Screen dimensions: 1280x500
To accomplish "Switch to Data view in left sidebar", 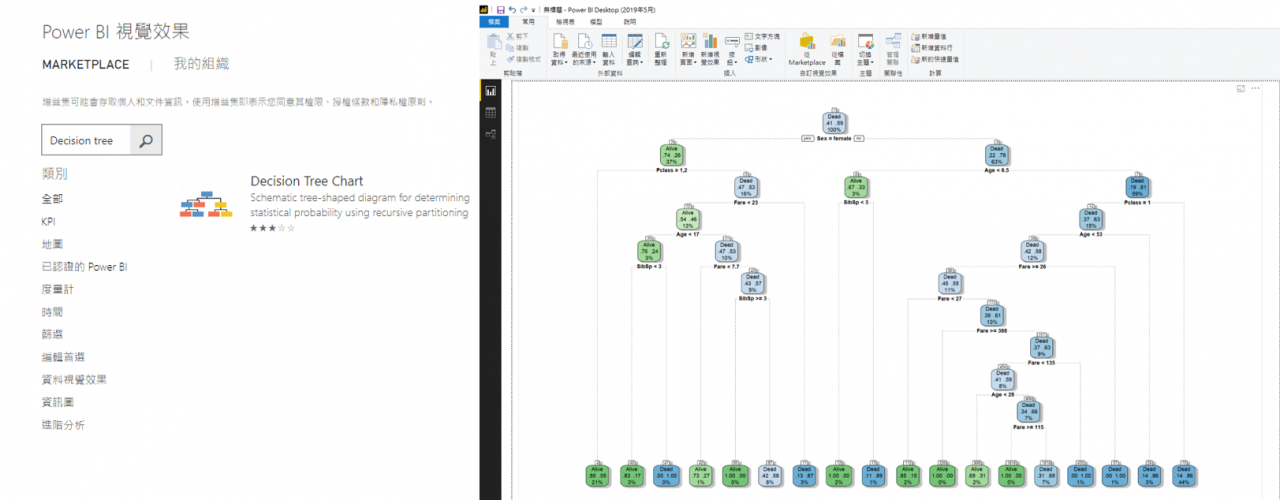I will click(x=491, y=113).
